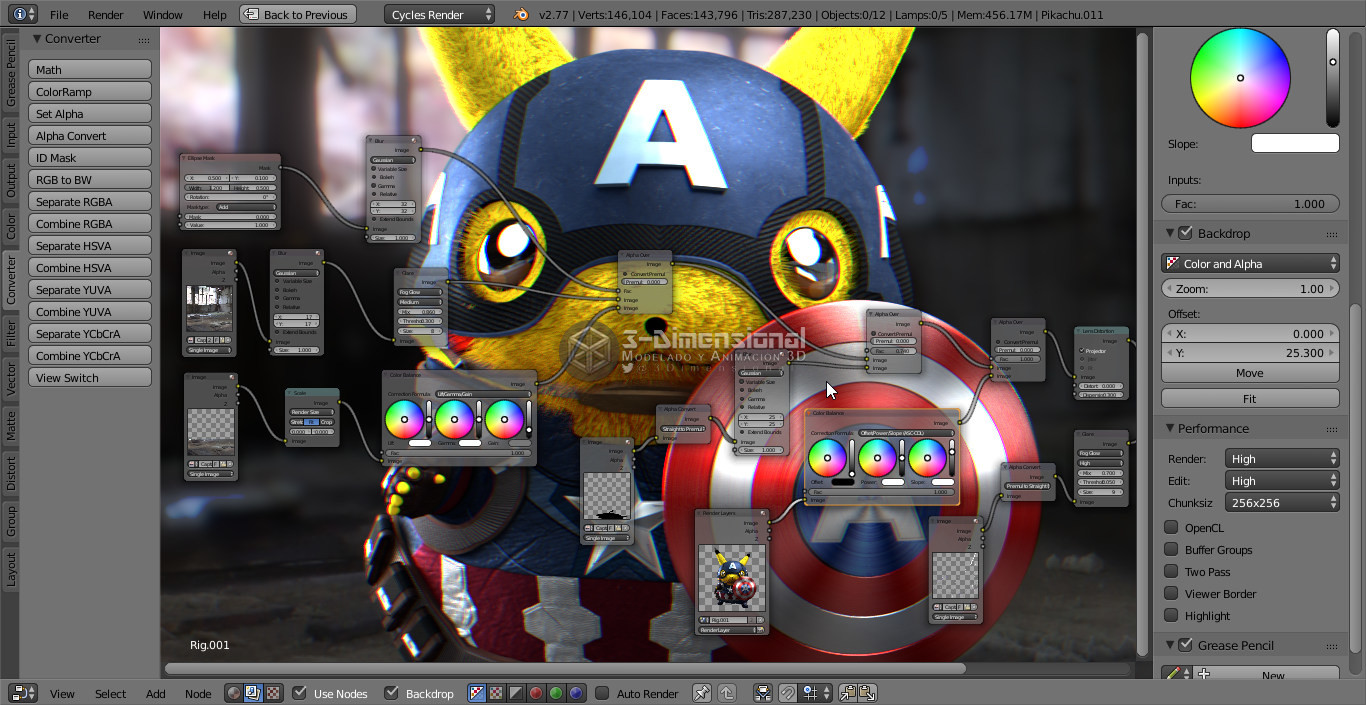Open the Color and Alpha dropdown
1366x705 pixels.
tap(1250, 263)
